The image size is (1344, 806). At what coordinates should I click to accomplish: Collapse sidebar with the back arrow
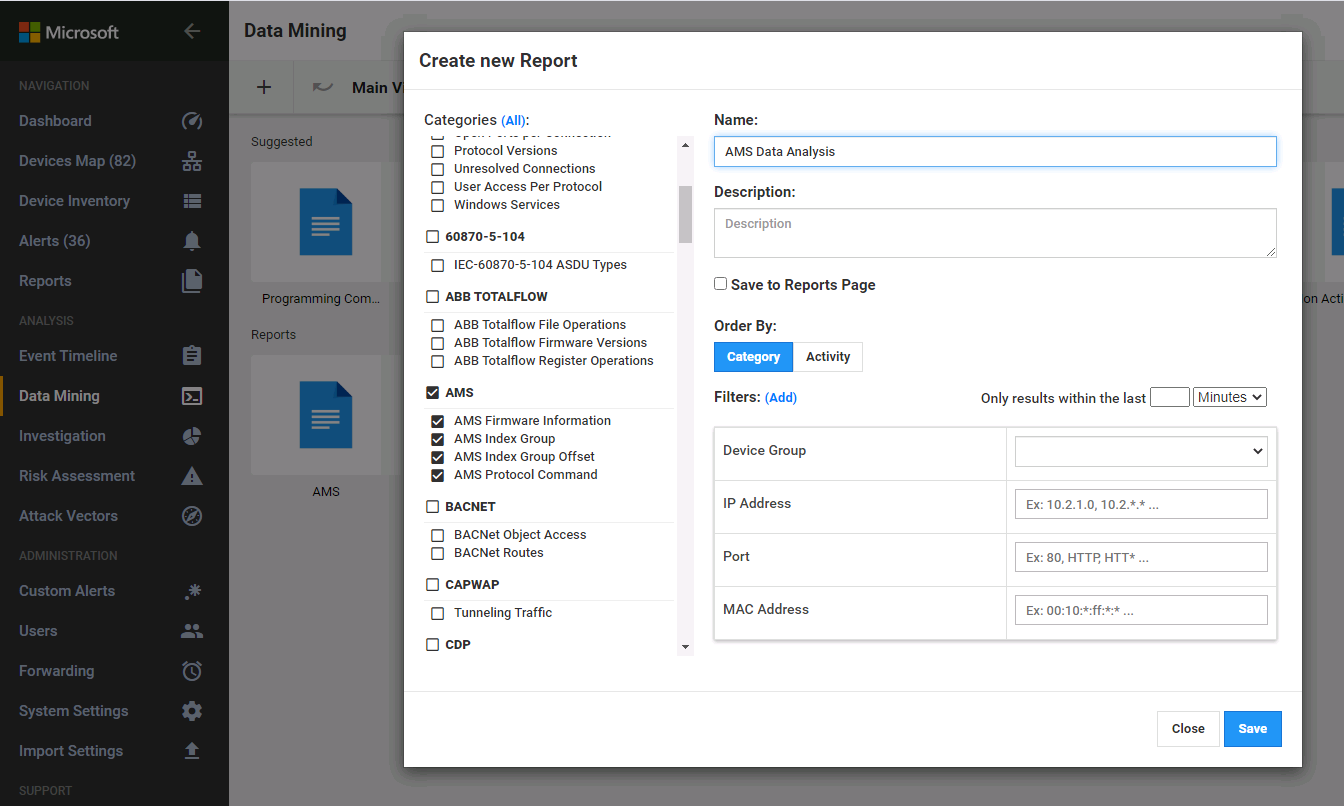pos(192,31)
